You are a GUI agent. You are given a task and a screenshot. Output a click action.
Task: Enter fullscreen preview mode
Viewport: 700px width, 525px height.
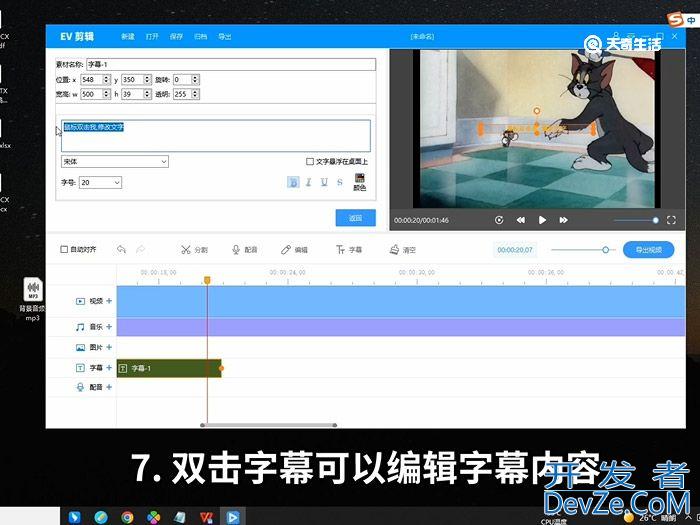pyautogui.click(x=671, y=220)
